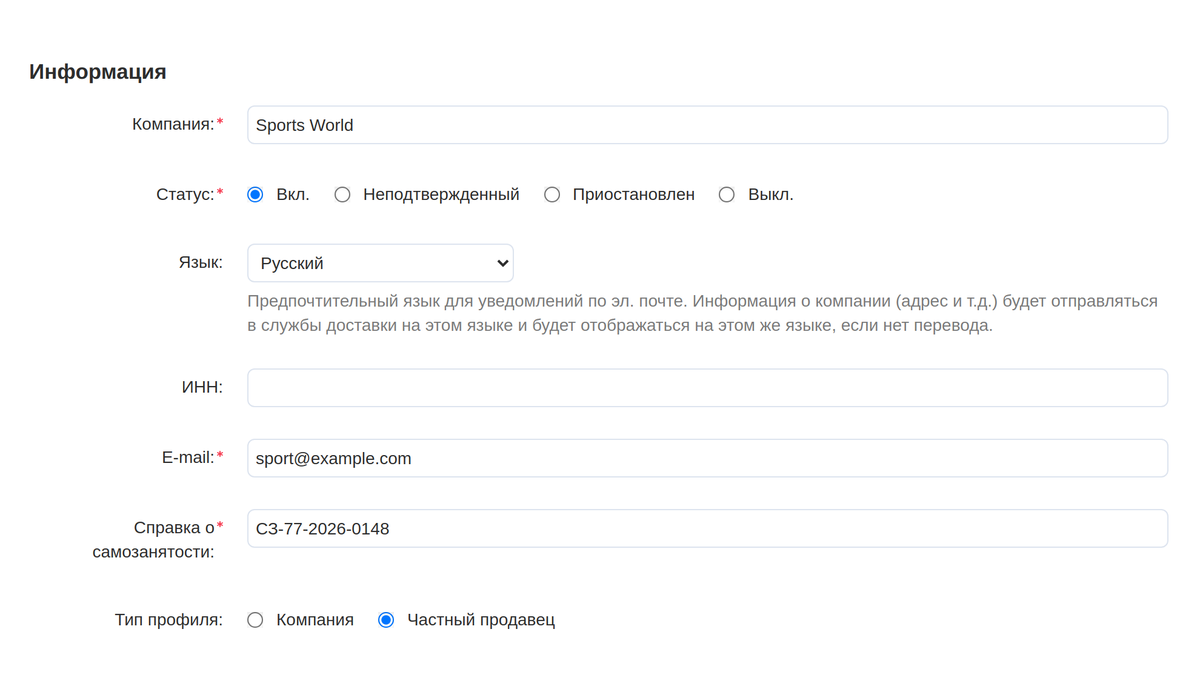
Task: Click the Компания: field label
Action: coord(173,124)
